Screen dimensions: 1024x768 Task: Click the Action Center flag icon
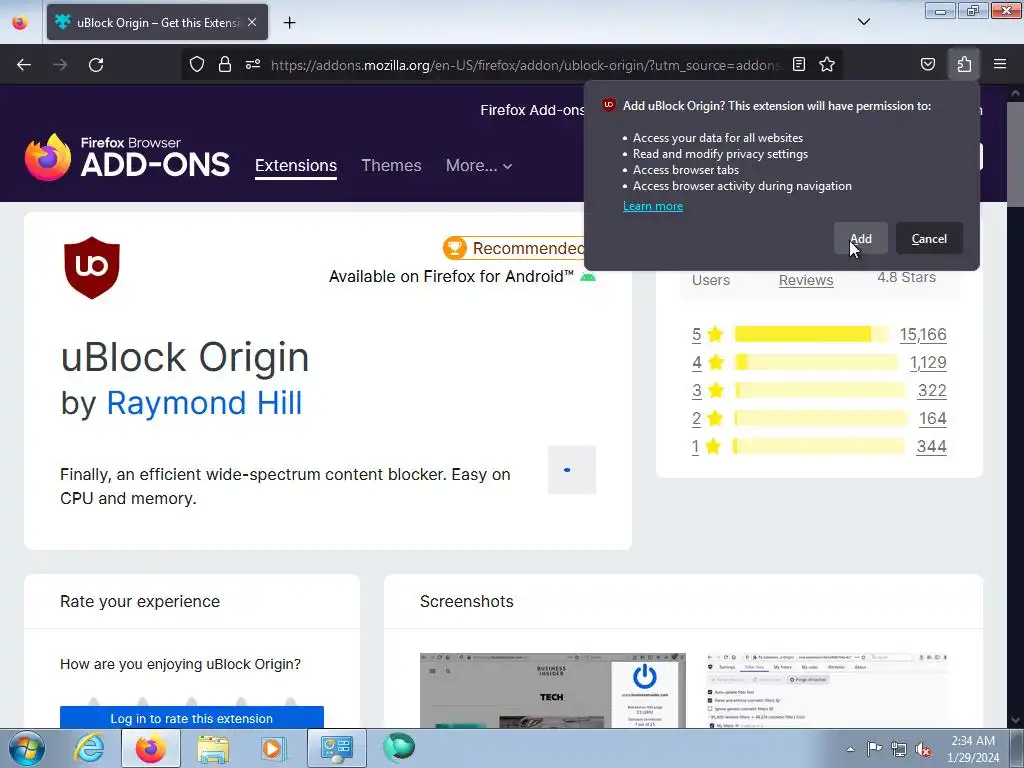point(874,749)
